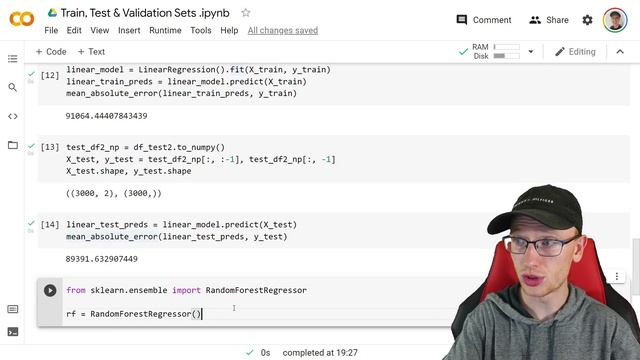Open the command palette icon

point(13,309)
